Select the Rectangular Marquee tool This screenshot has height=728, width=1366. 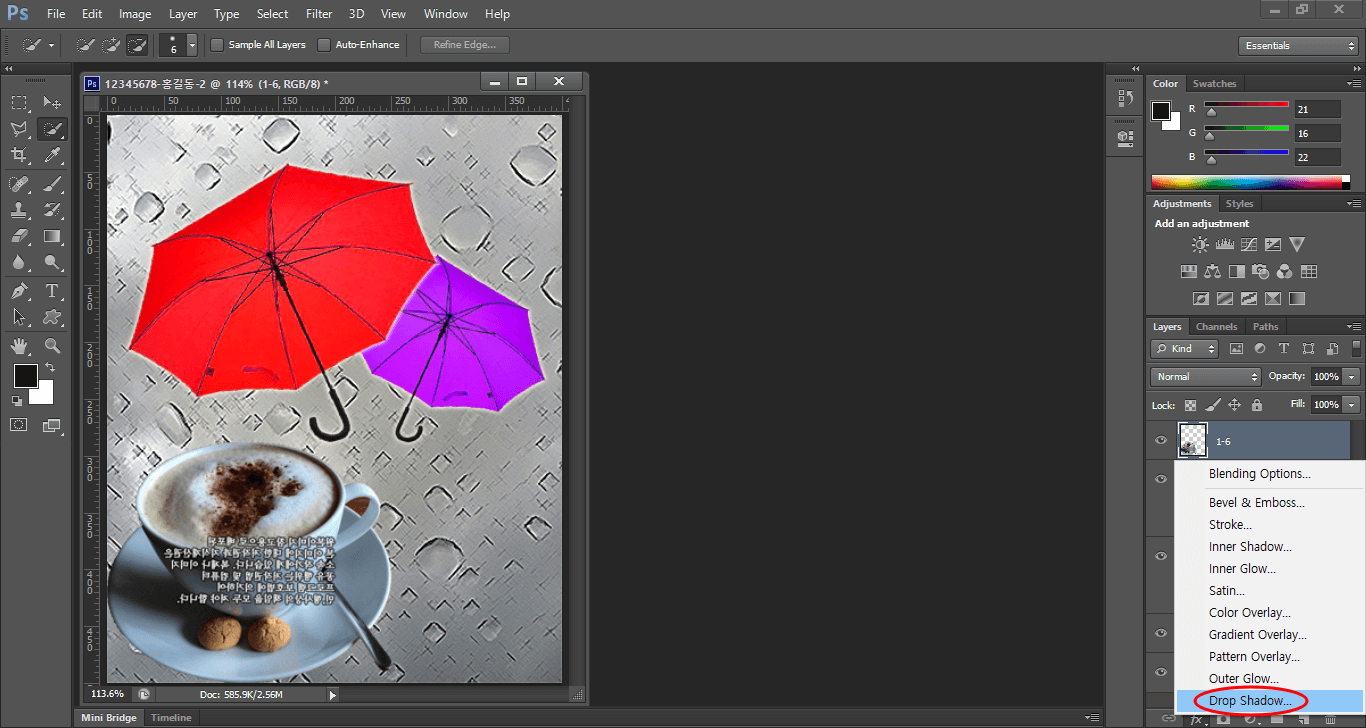(x=19, y=102)
